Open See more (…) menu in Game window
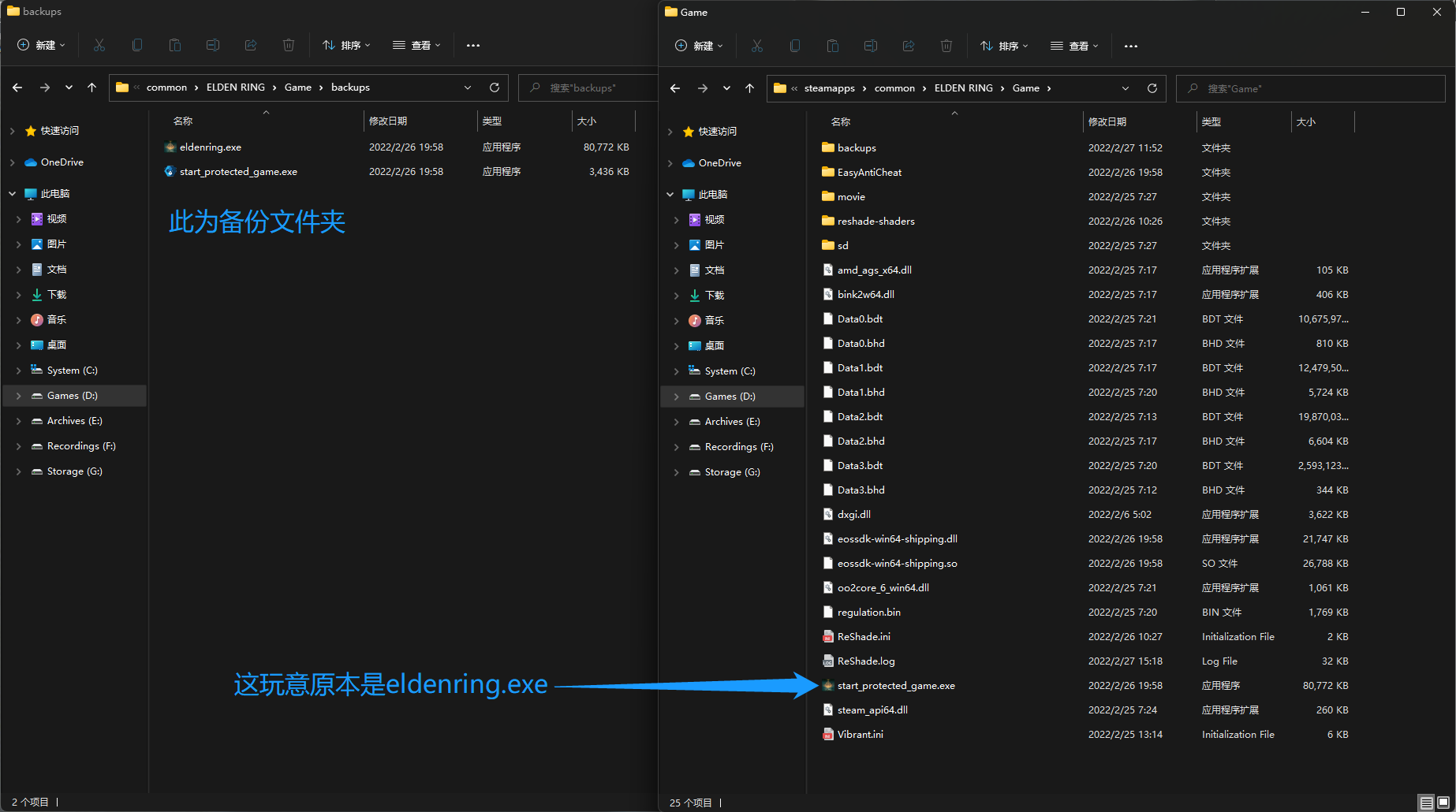The width and height of the screenshot is (1456, 812). (x=1131, y=46)
